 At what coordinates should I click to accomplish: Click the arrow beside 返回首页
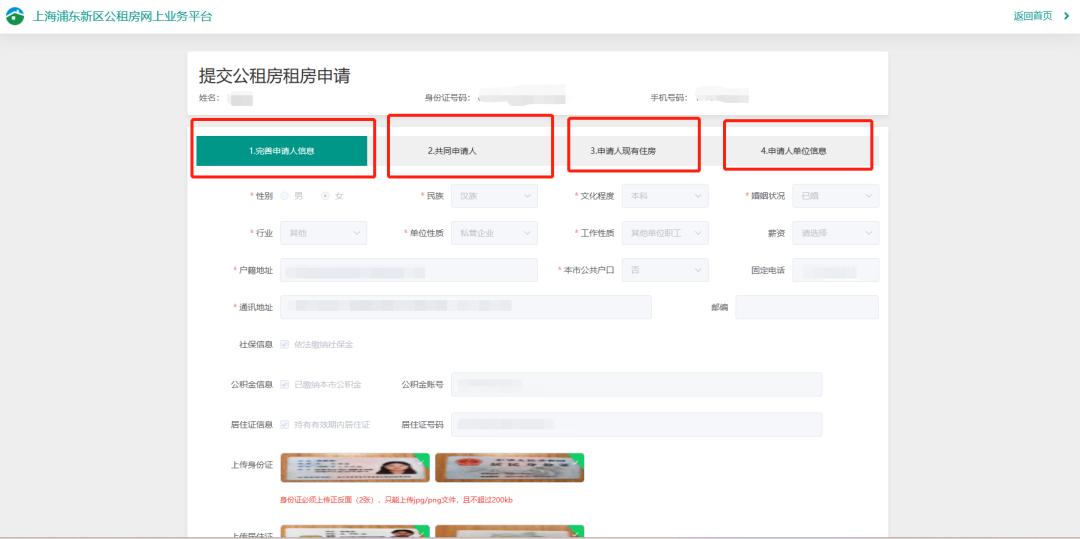(x=1067, y=16)
